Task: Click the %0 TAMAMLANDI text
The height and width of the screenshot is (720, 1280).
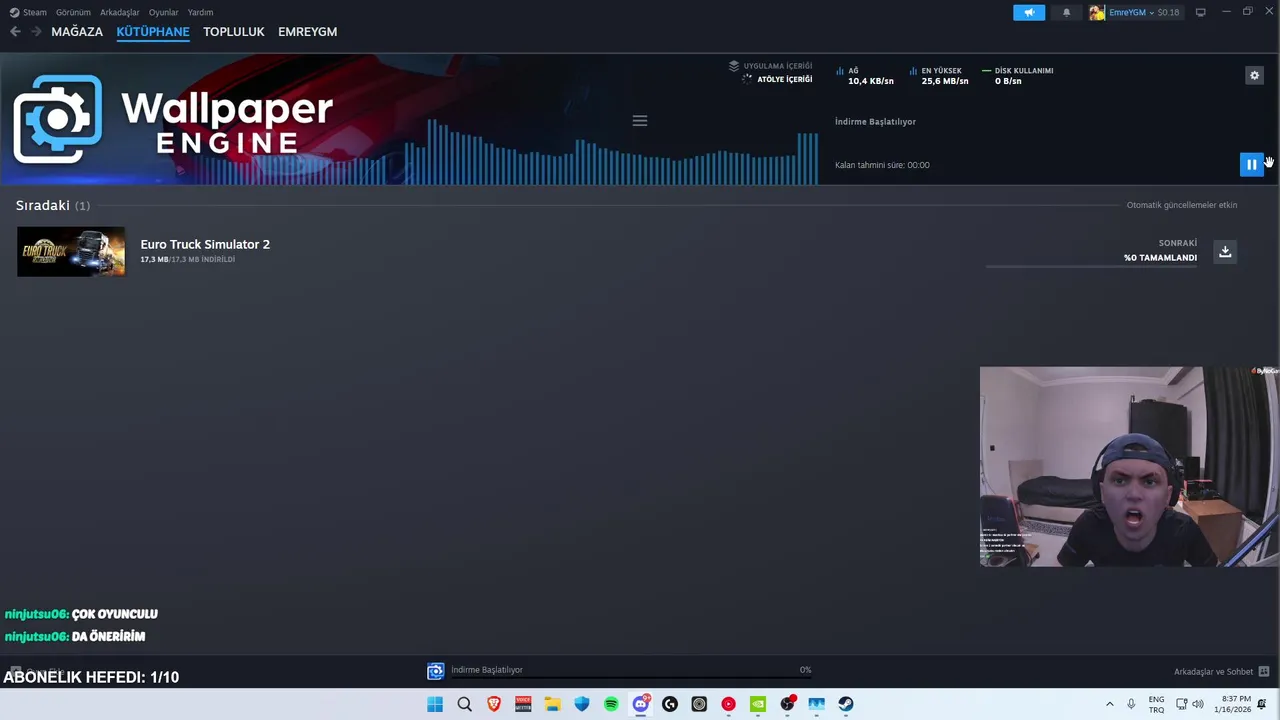Action: click(1160, 258)
